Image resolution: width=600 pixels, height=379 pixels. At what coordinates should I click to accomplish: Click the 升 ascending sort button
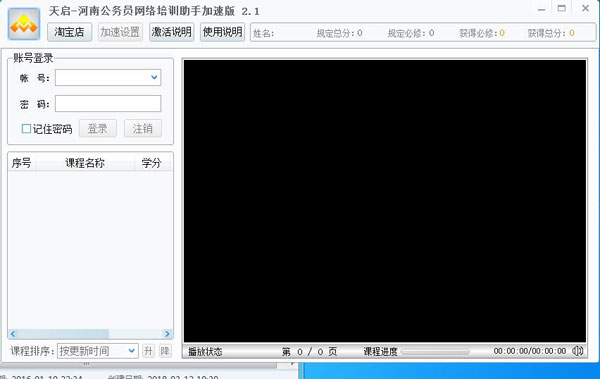point(148,351)
